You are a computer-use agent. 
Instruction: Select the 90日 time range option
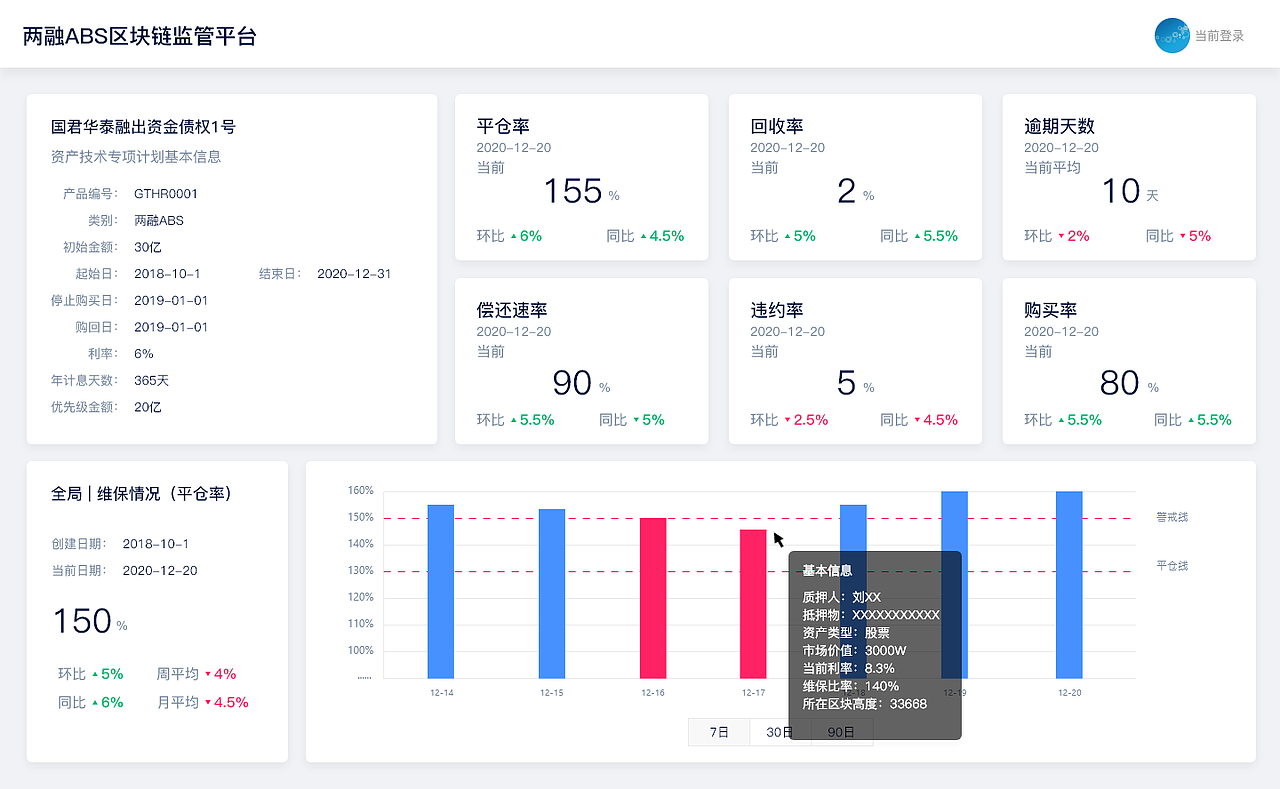841,732
